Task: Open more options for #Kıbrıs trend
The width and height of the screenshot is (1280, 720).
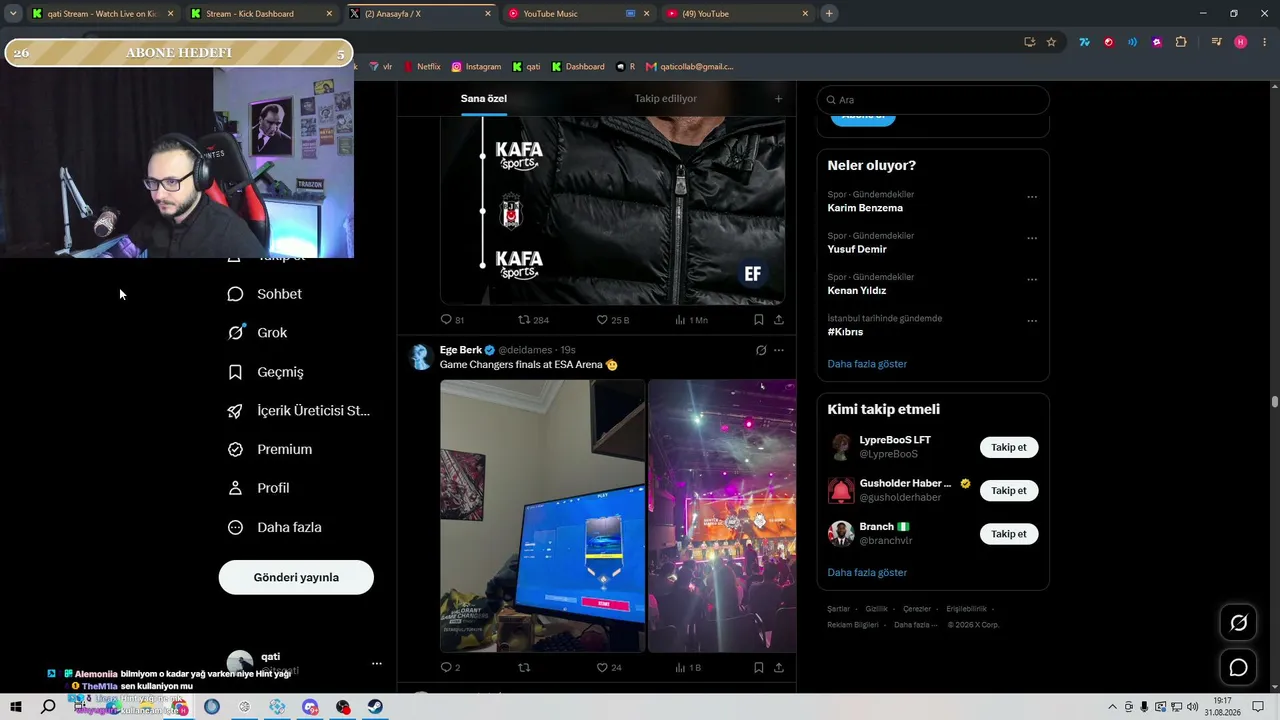Action: click(x=1032, y=321)
